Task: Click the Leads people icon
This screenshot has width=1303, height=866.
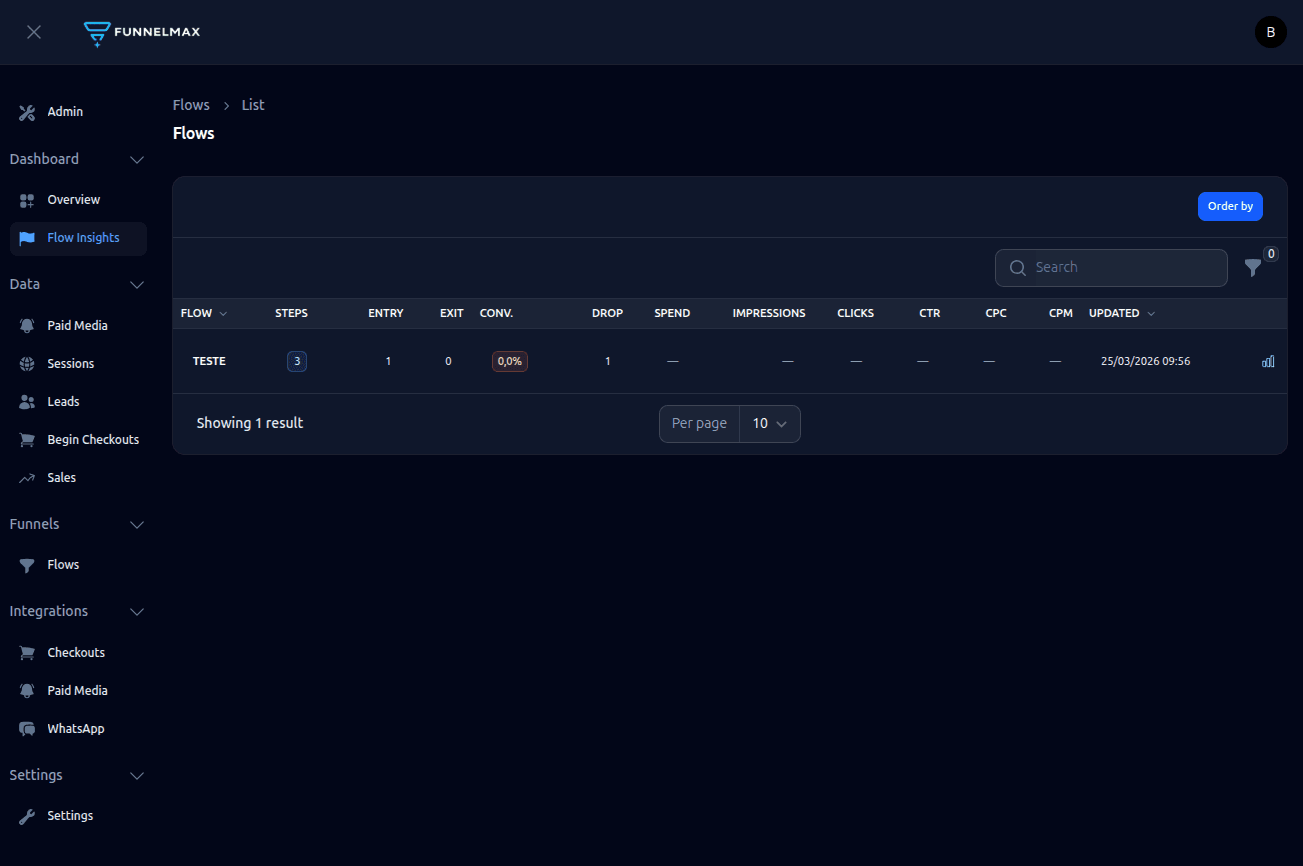Action: pos(27,401)
